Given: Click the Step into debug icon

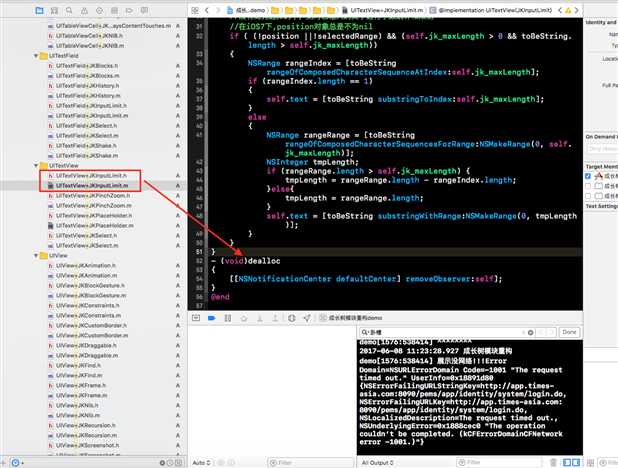Looking at the screenshot, I should pos(260,318).
